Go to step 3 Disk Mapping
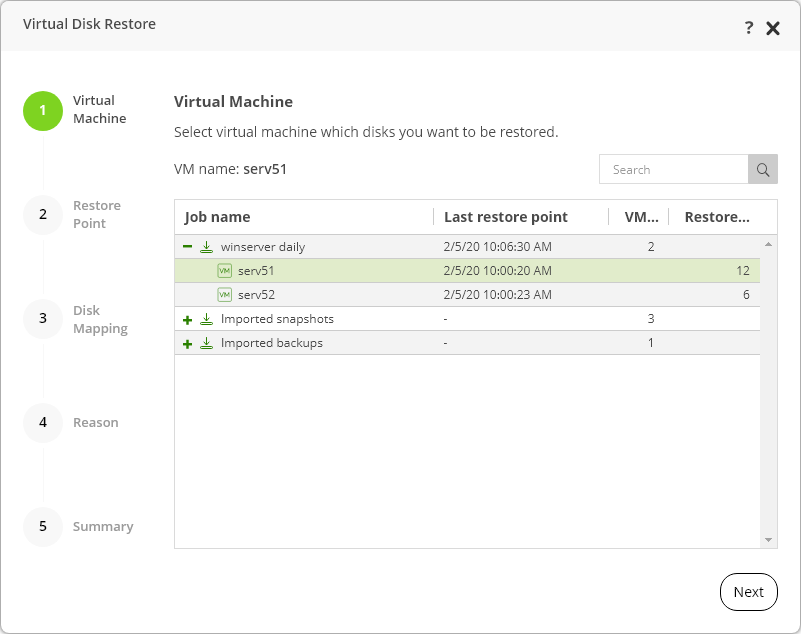This screenshot has height=634, width=801. tap(43, 319)
